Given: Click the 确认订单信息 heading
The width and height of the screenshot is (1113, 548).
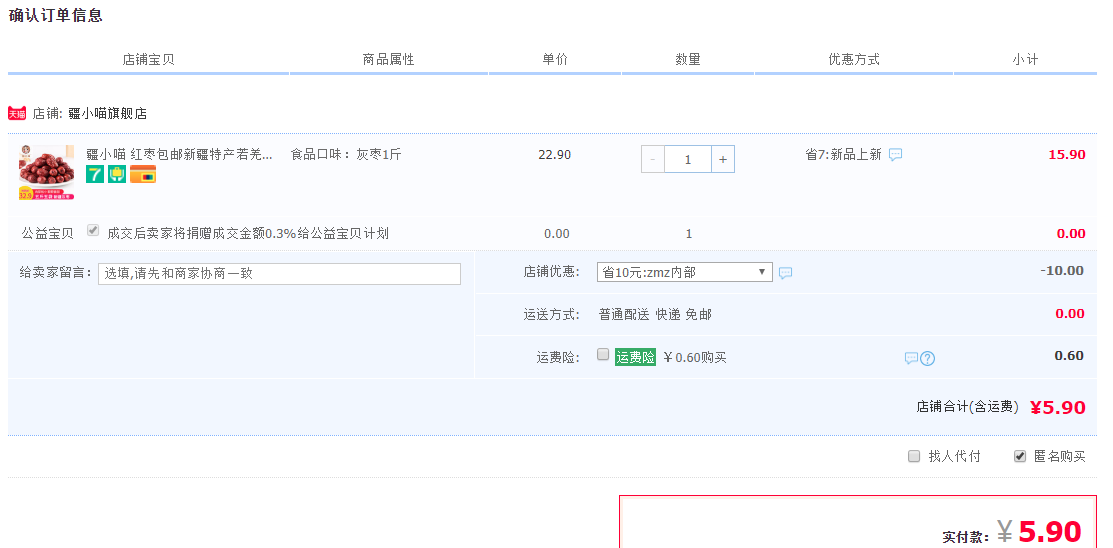Looking at the screenshot, I should click(x=55, y=16).
